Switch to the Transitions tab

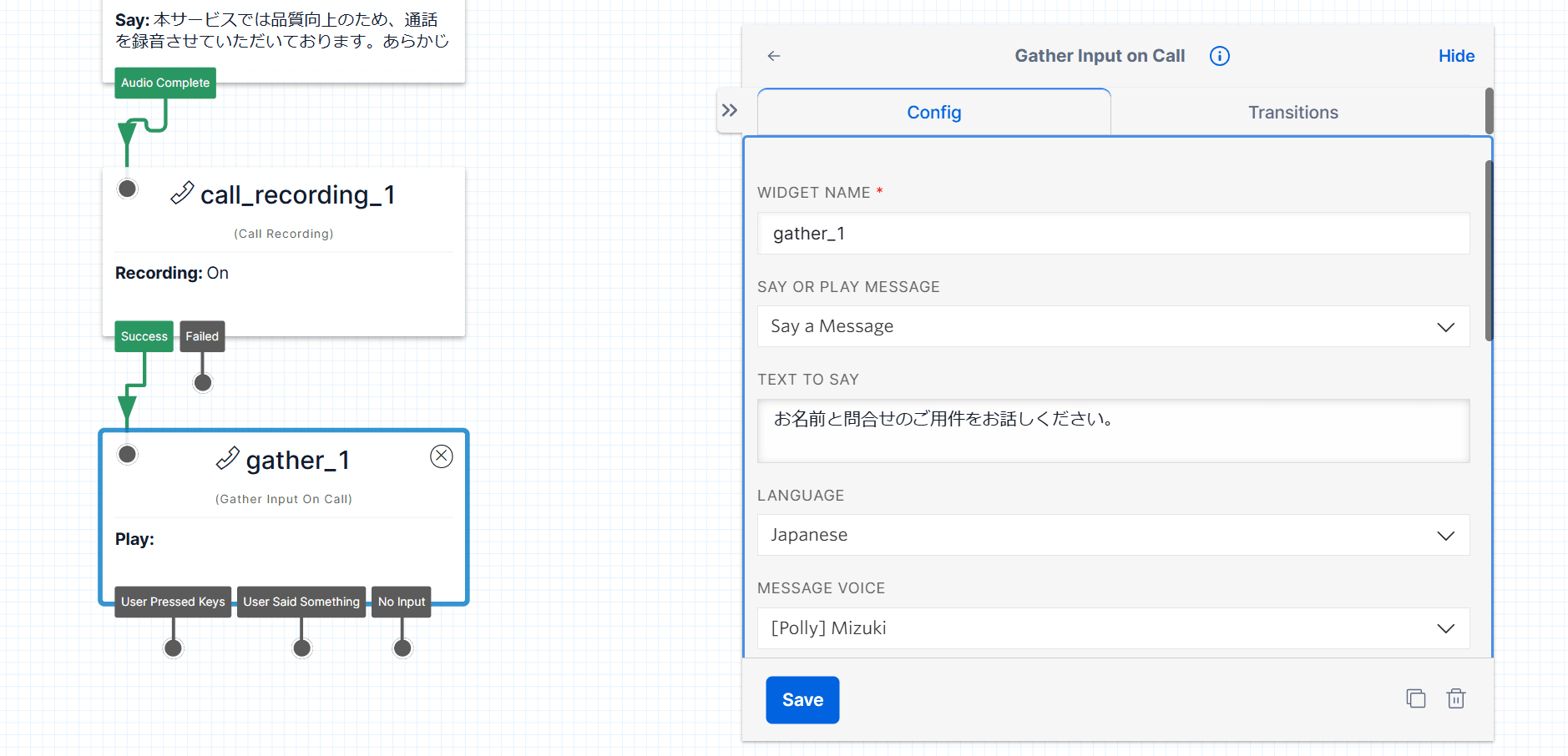[1292, 112]
